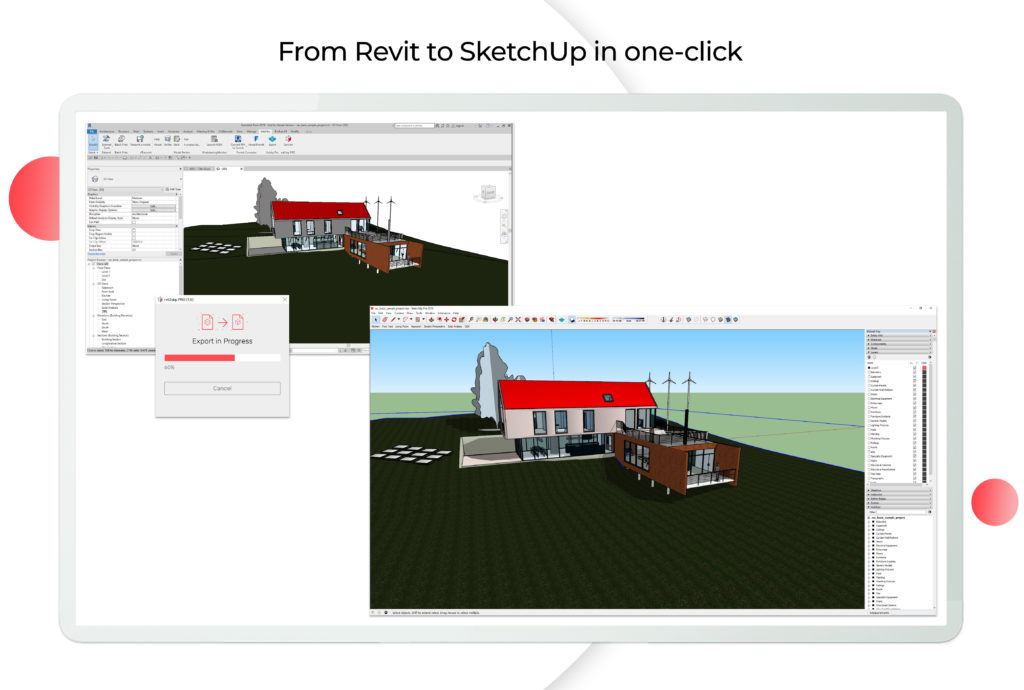Image resolution: width=1024 pixels, height=690 pixels.
Task: Toggle visibility checkbox for Layer0
Action: pyautogui.click(x=915, y=368)
